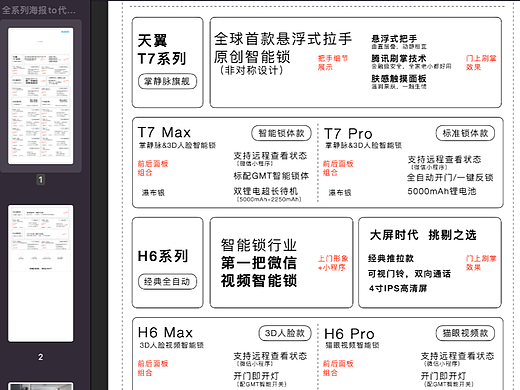Click 瀑布银 text under T7 Max
Image resolution: width=520 pixels, height=390 pixels.
click(x=153, y=193)
